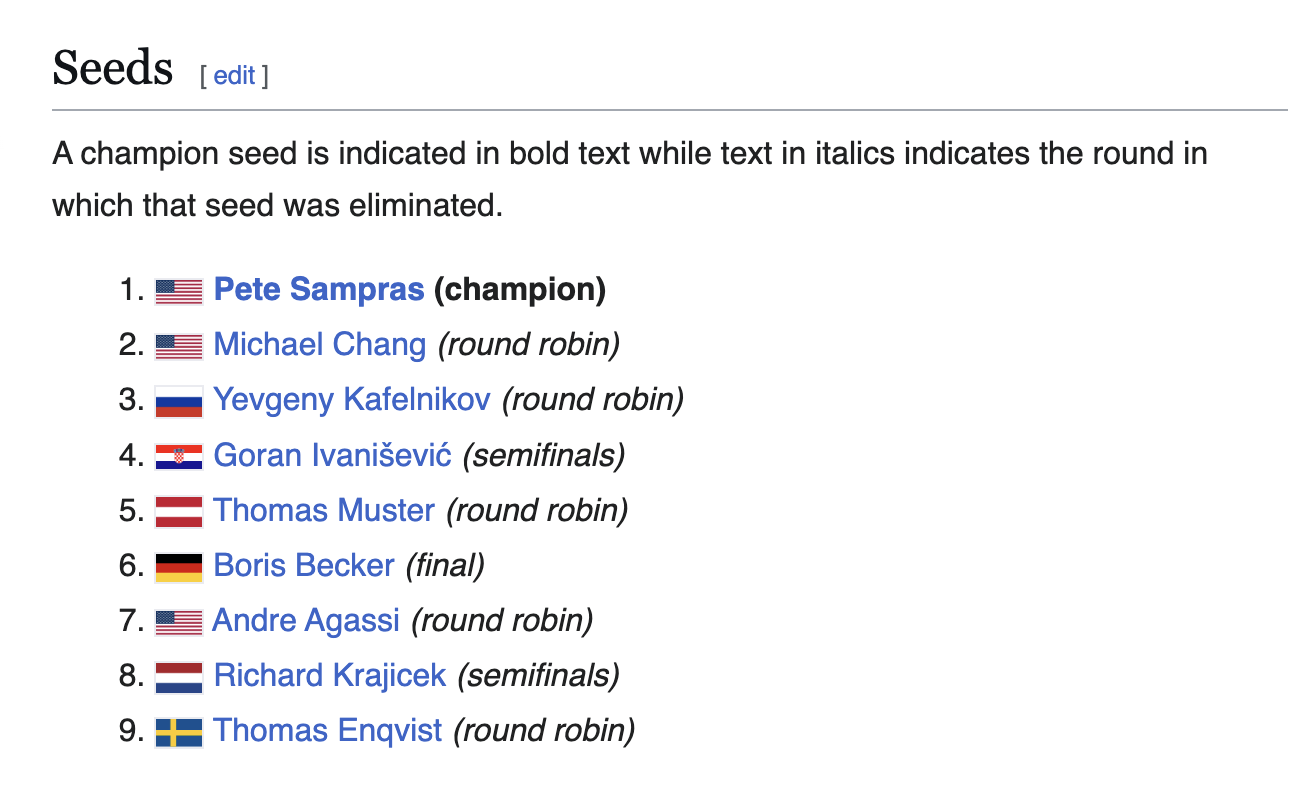The height and width of the screenshot is (804, 1306).
Task: Click the Croatian flag beside Goran Ivanišević
Action: tap(179, 456)
